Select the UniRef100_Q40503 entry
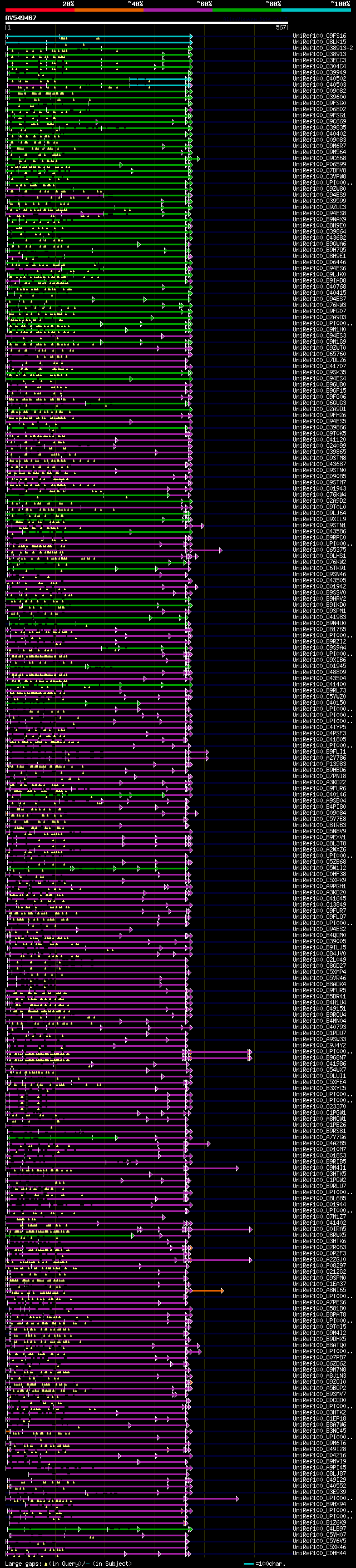 (319, 85)
